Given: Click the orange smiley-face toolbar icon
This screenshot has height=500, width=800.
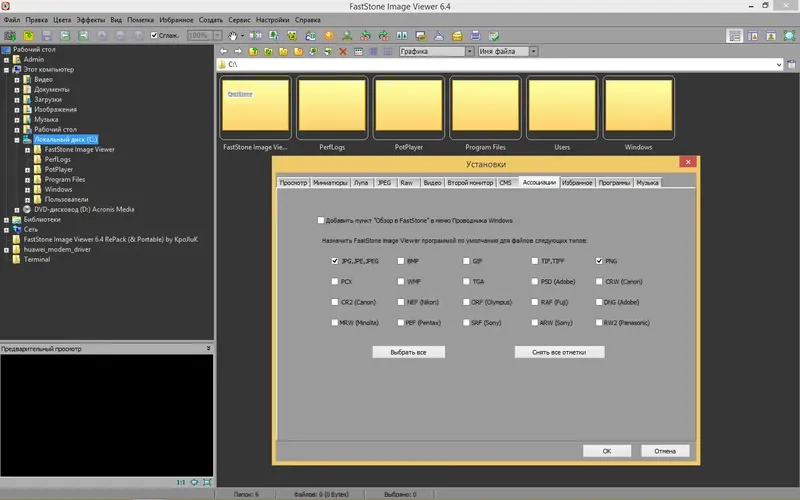Looking at the screenshot, I should click(329, 36).
